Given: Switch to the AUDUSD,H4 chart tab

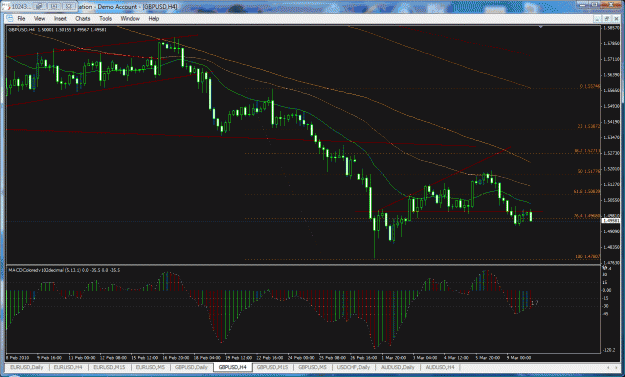Looking at the screenshot, I should pos(440,367).
